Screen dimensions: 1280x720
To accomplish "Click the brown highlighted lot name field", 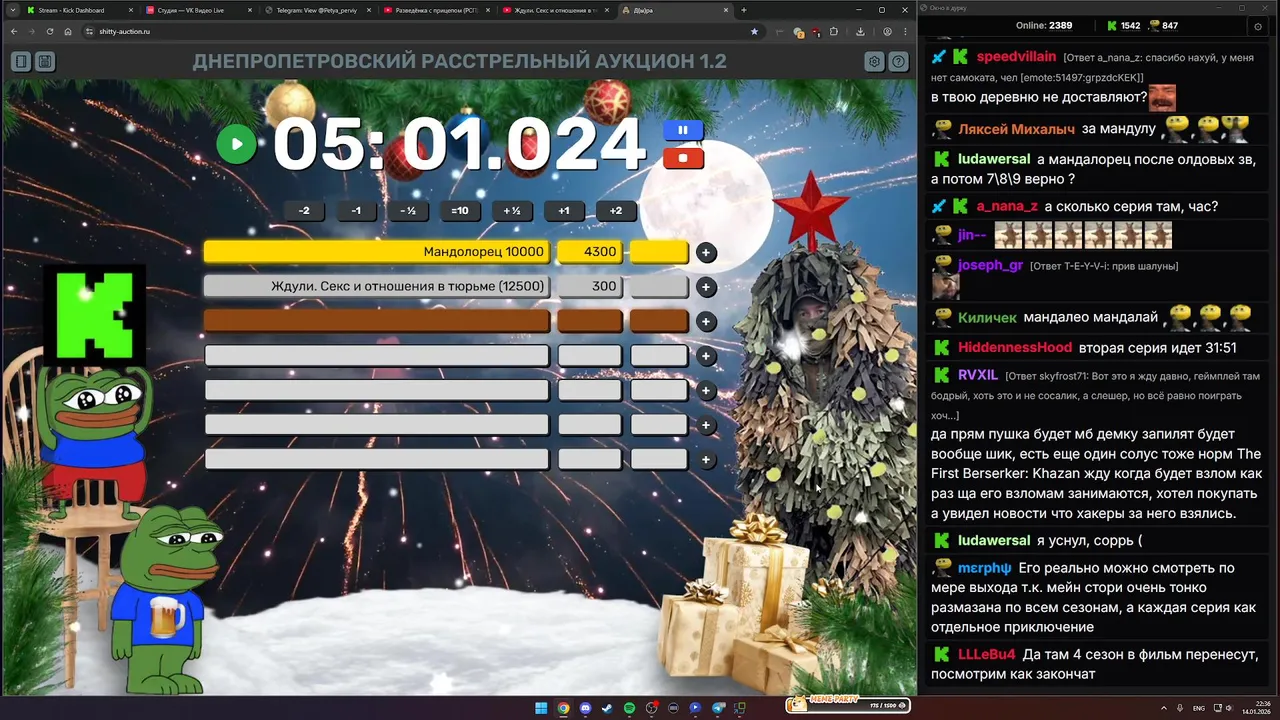I will [377, 321].
